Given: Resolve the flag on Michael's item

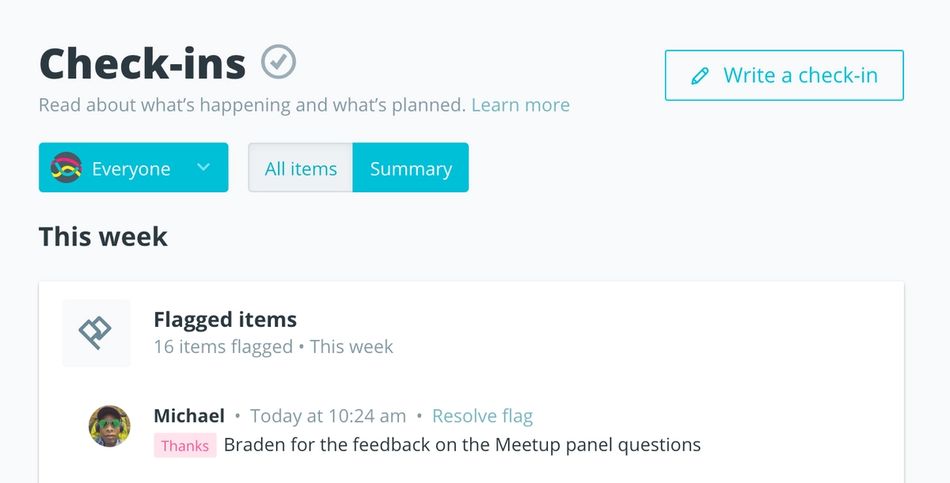Looking at the screenshot, I should [x=482, y=416].
